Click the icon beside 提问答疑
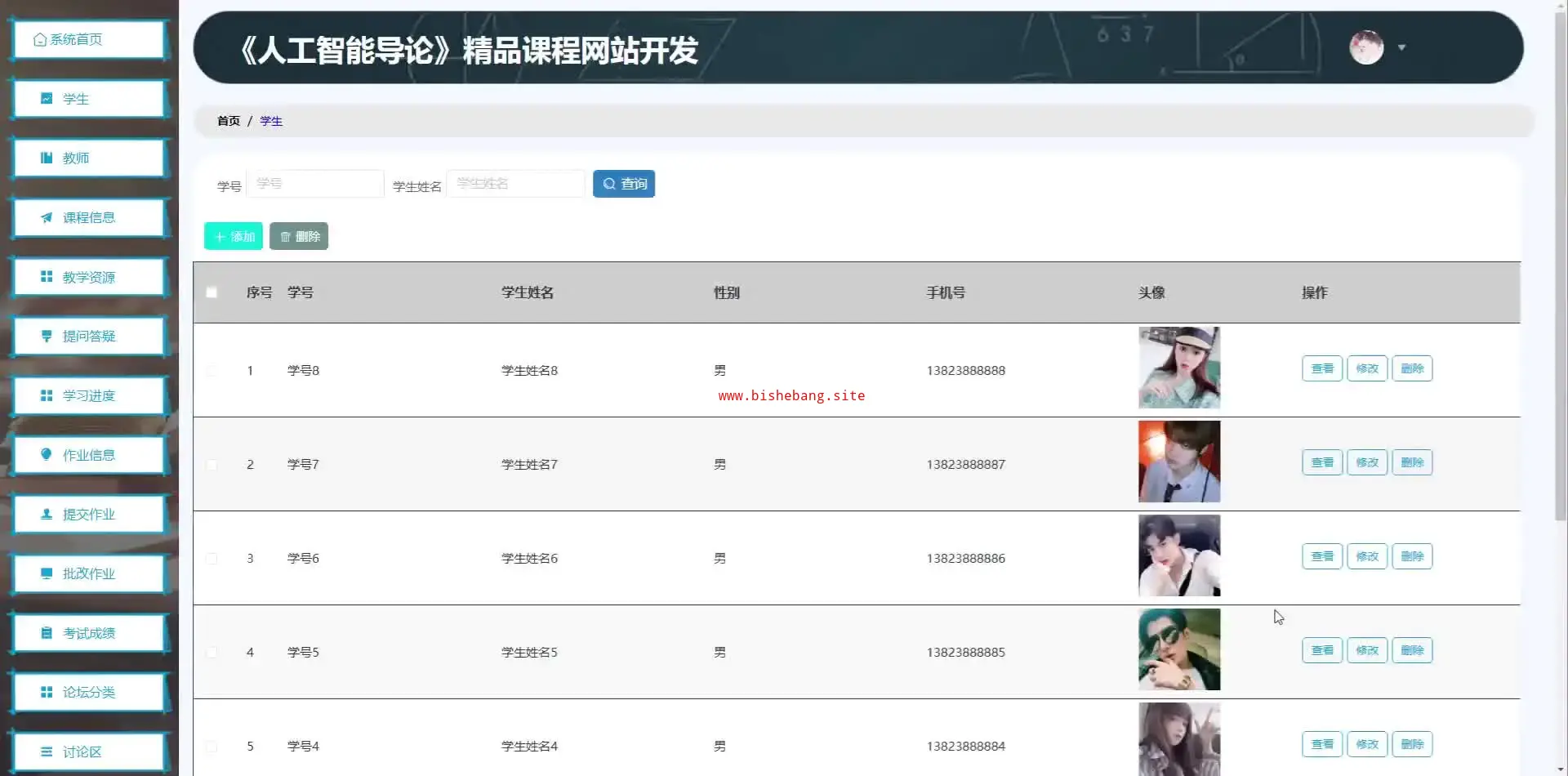Screen dimensions: 1568x776 pos(47,336)
